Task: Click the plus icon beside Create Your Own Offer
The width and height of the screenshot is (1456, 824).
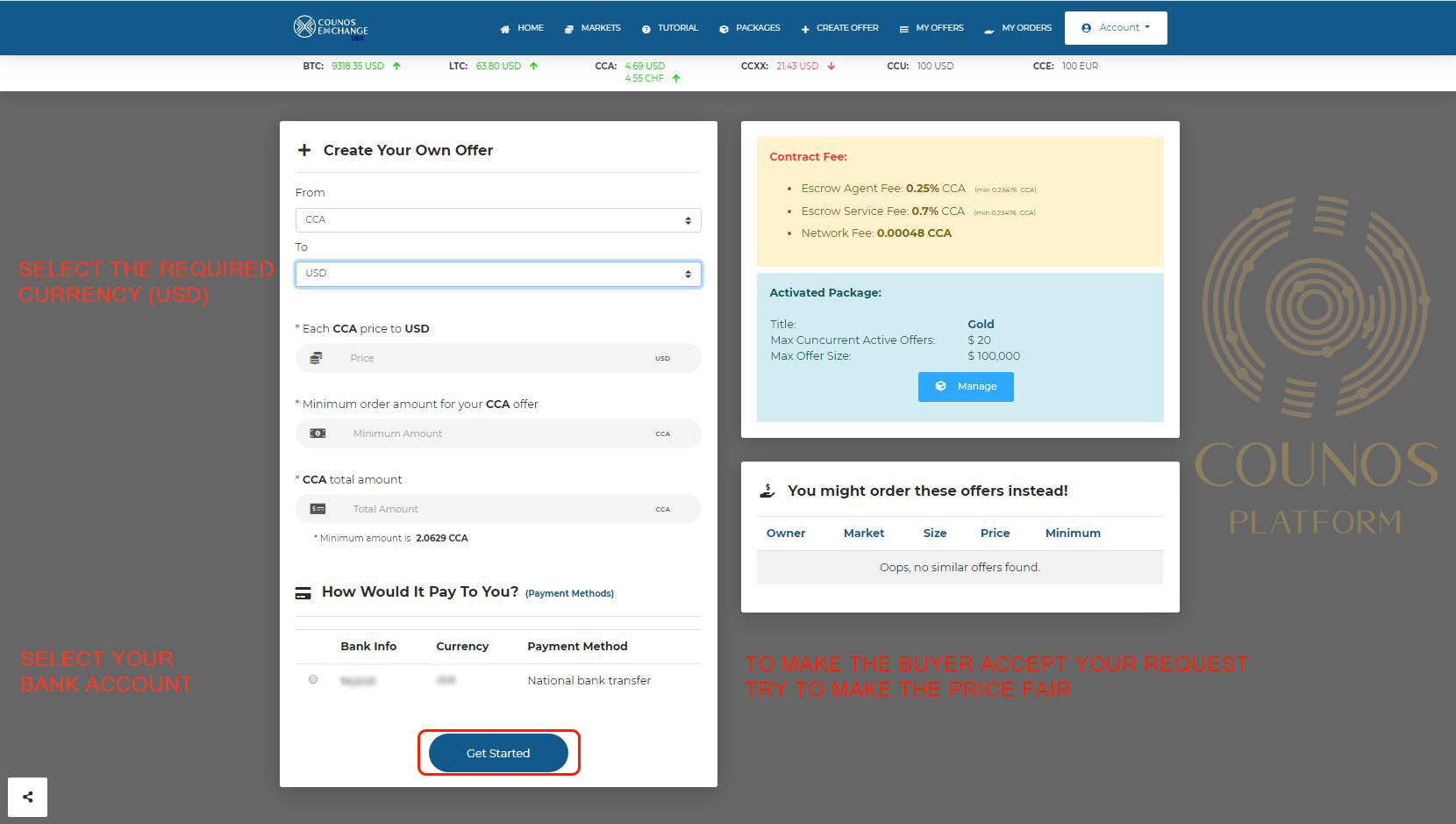Action: tap(304, 150)
